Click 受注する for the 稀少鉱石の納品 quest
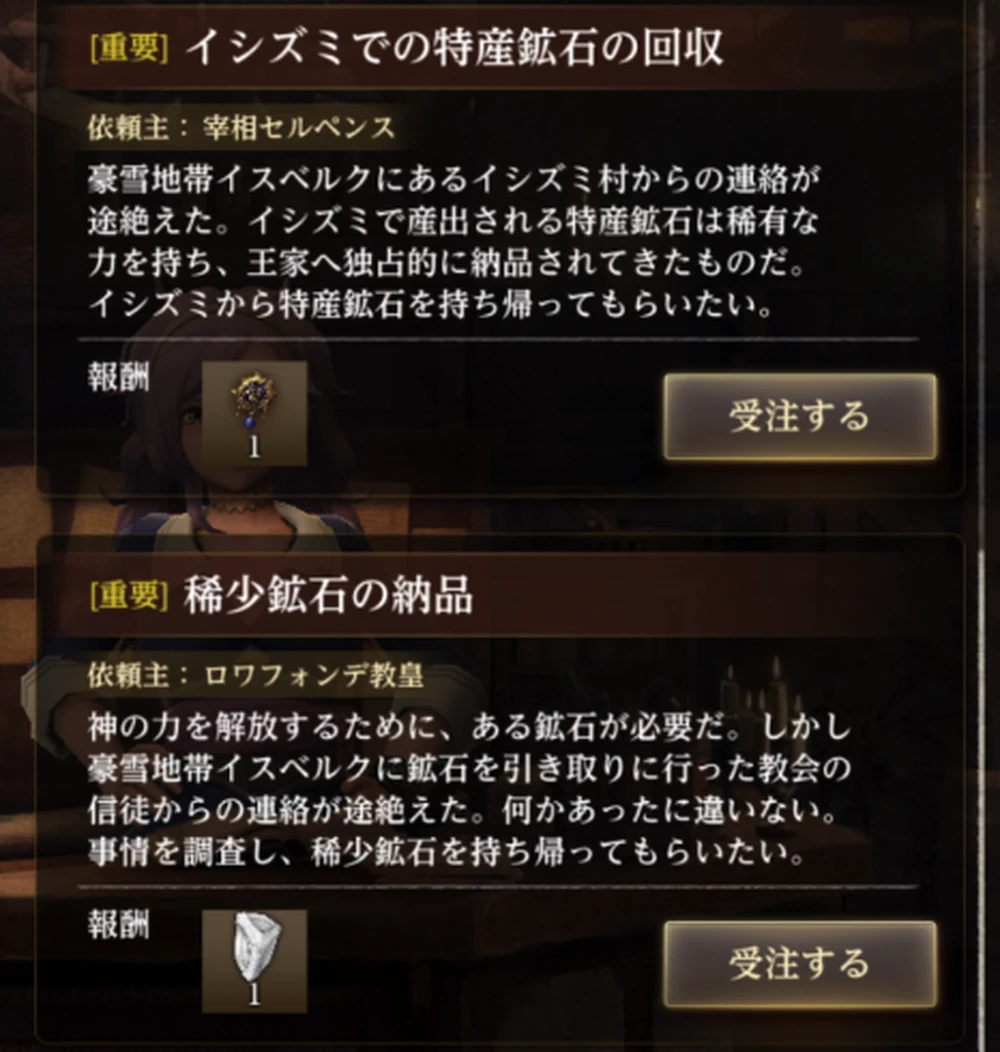This screenshot has width=1000, height=1052. tap(800, 964)
